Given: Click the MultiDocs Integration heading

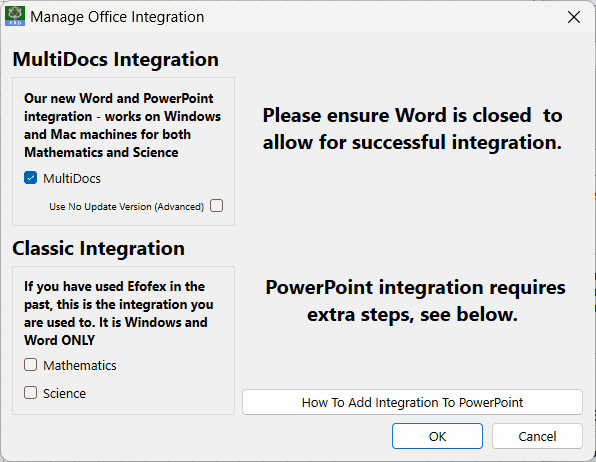Looking at the screenshot, I should coord(116,59).
